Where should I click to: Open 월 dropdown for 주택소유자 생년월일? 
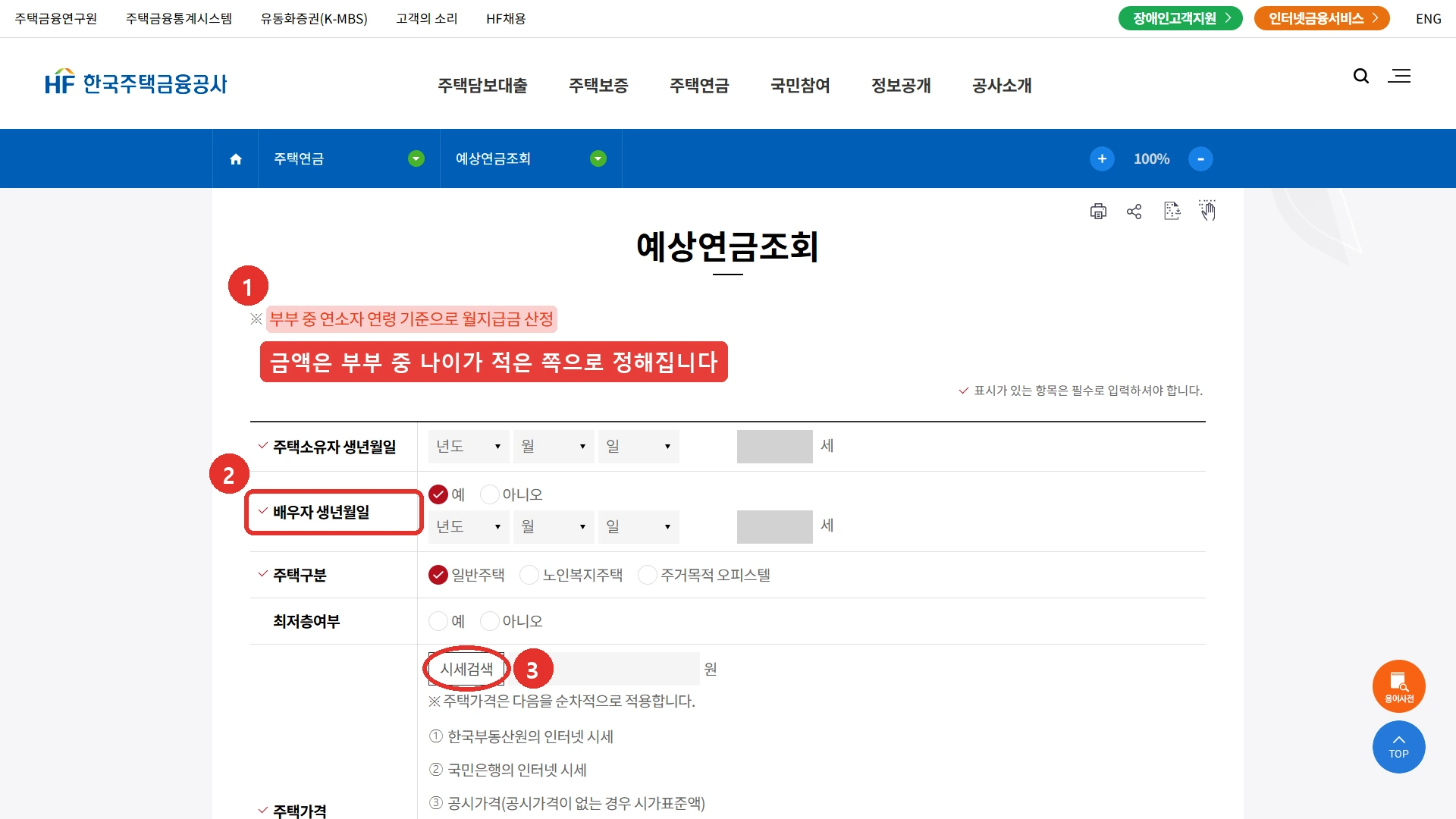(x=554, y=447)
